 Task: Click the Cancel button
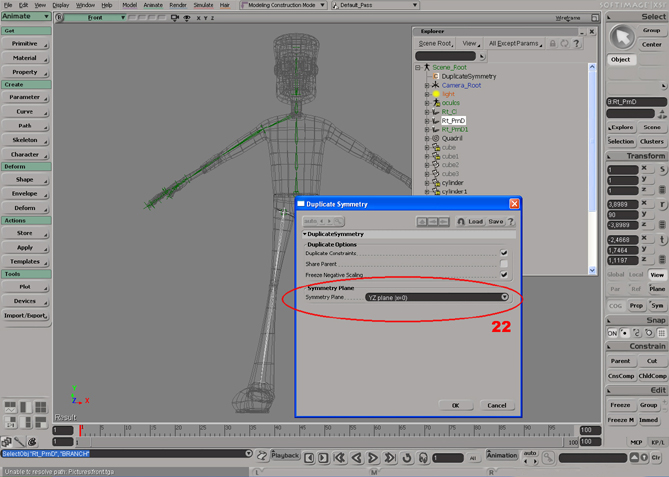pyautogui.click(x=496, y=405)
